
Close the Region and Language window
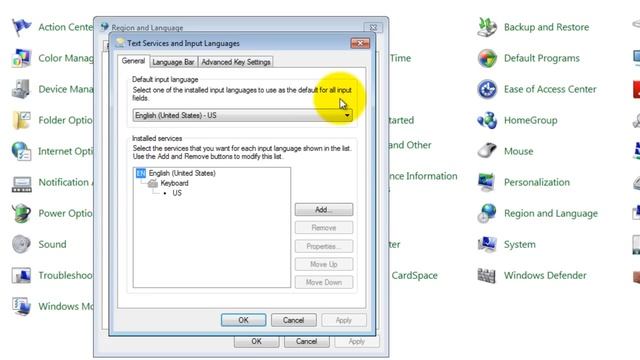click(373, 27)
